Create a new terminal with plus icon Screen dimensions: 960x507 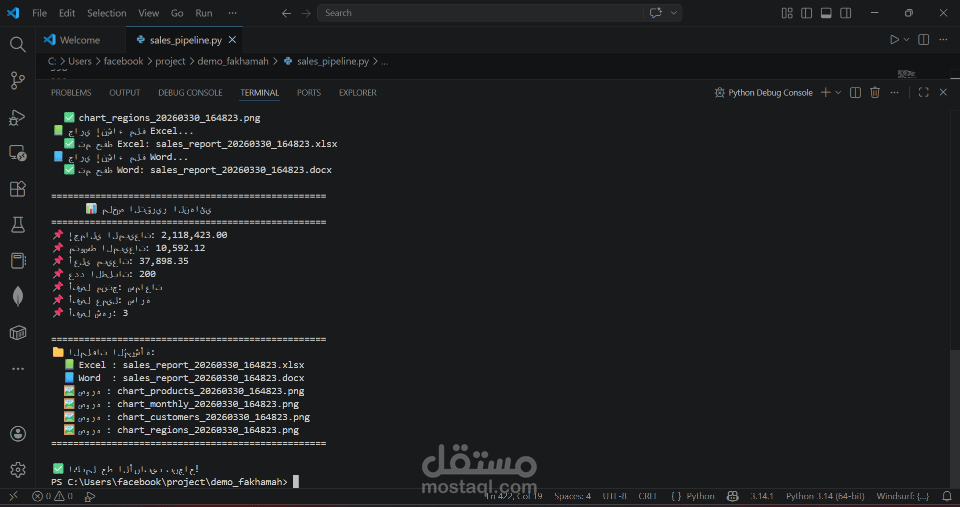825,92
